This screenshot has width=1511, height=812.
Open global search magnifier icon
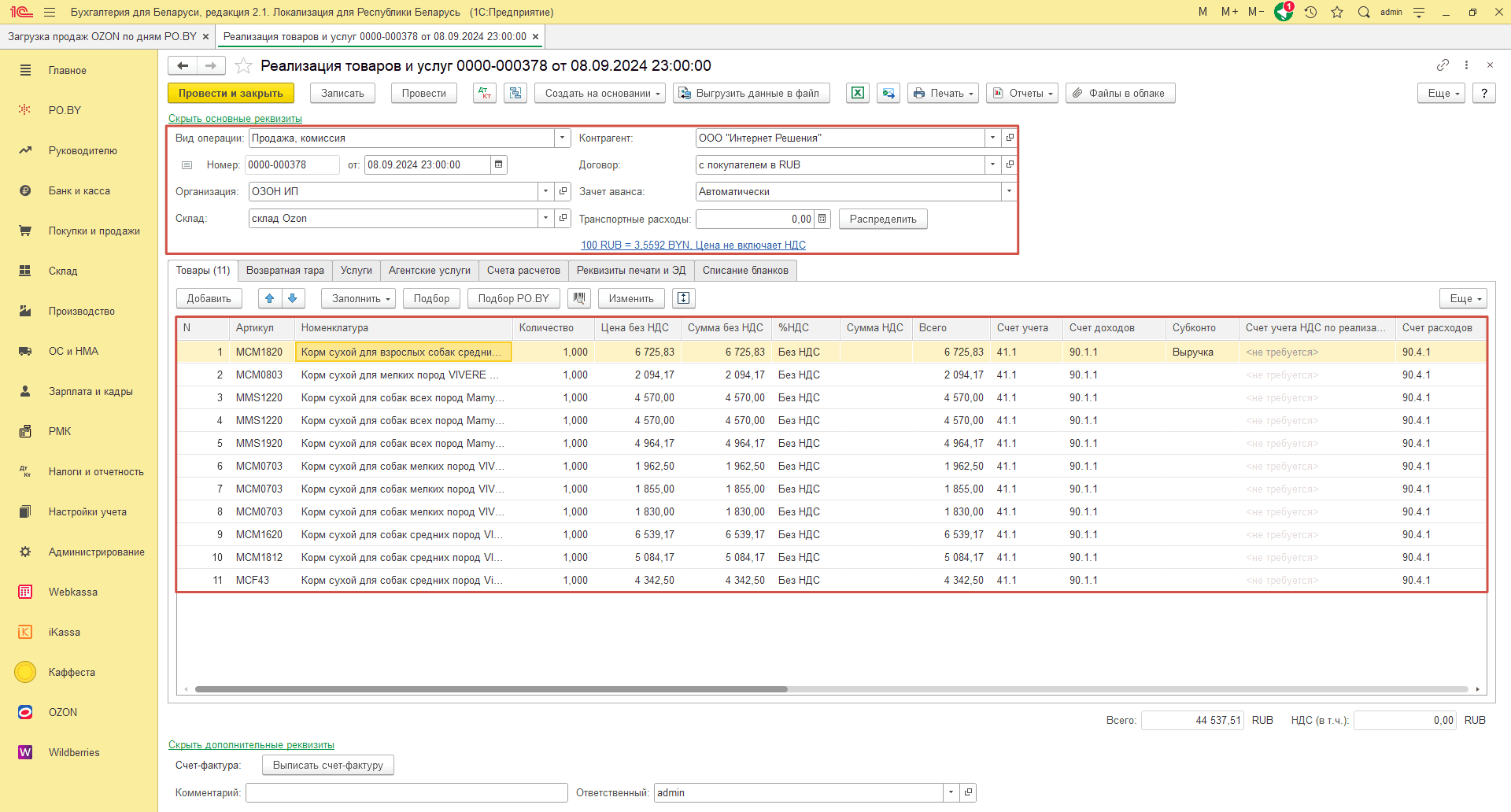coord(1364,12)
